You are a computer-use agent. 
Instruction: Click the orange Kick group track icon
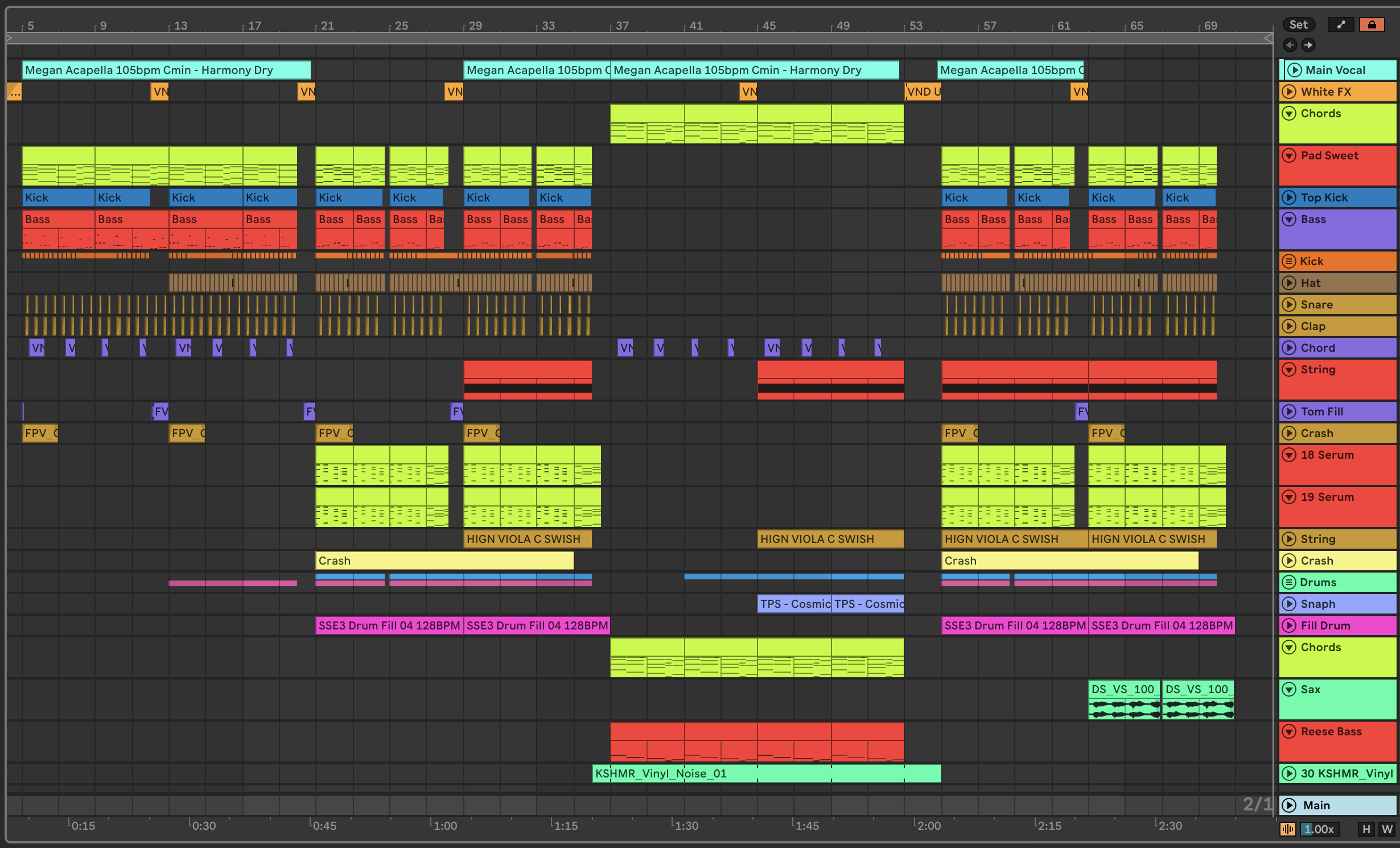point(1288,261)
